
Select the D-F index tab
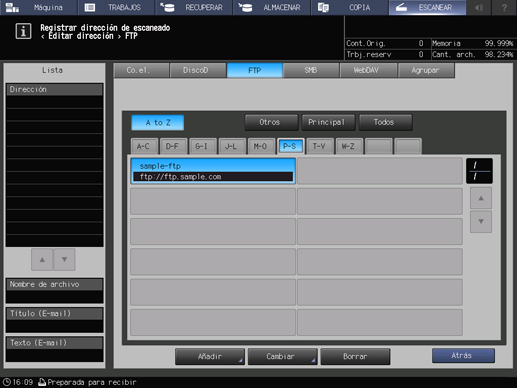click(x=173, y=146)
